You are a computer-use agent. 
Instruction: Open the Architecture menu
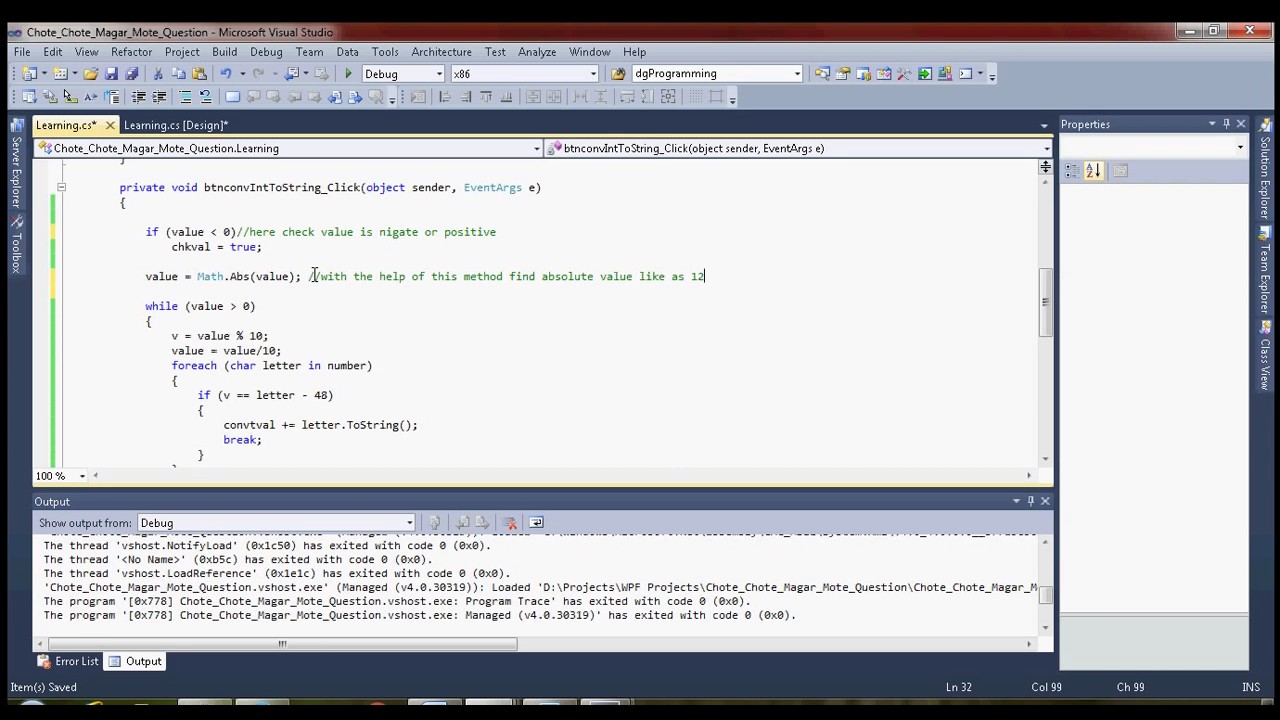[441, 52]
